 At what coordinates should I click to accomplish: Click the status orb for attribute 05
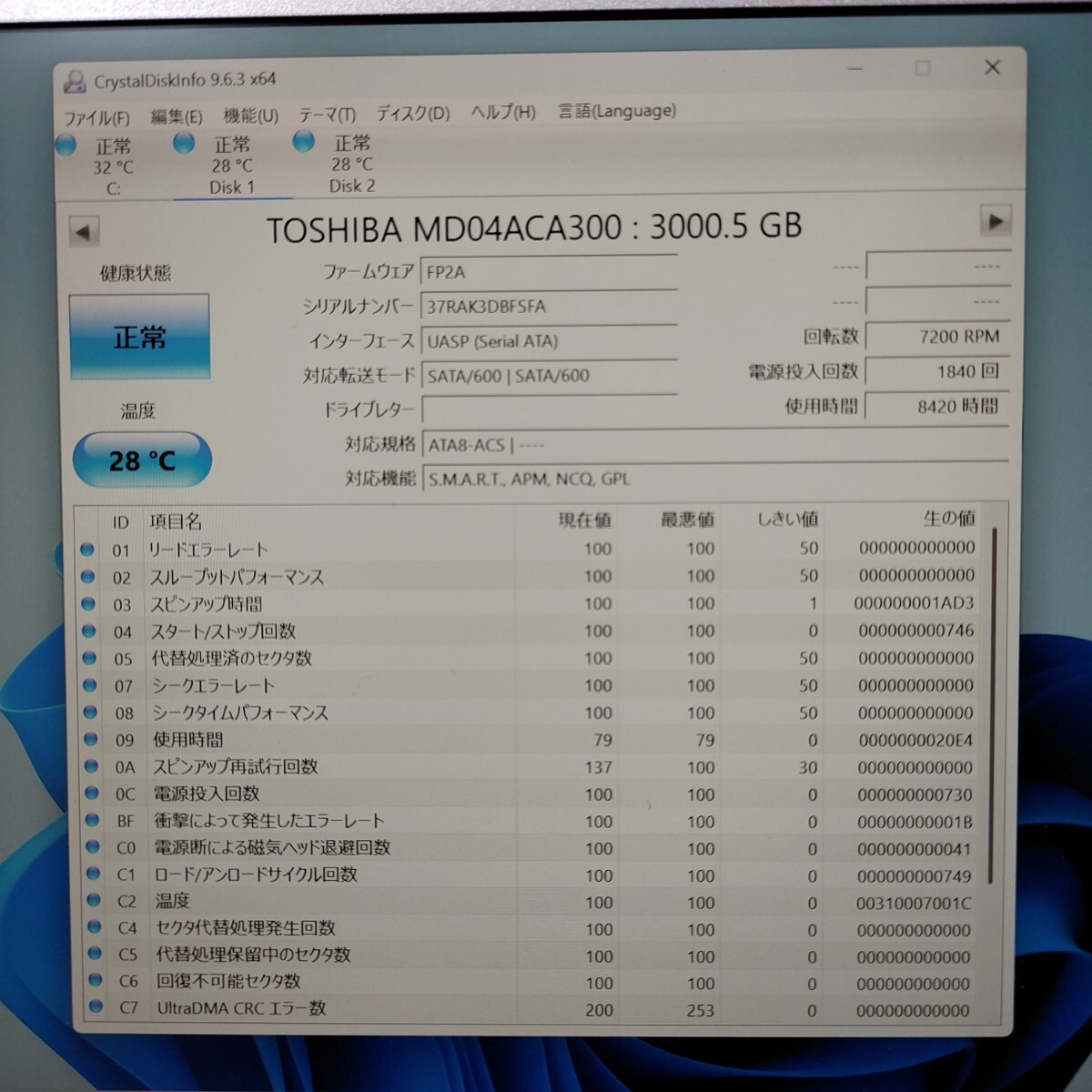tap(89, 658)
